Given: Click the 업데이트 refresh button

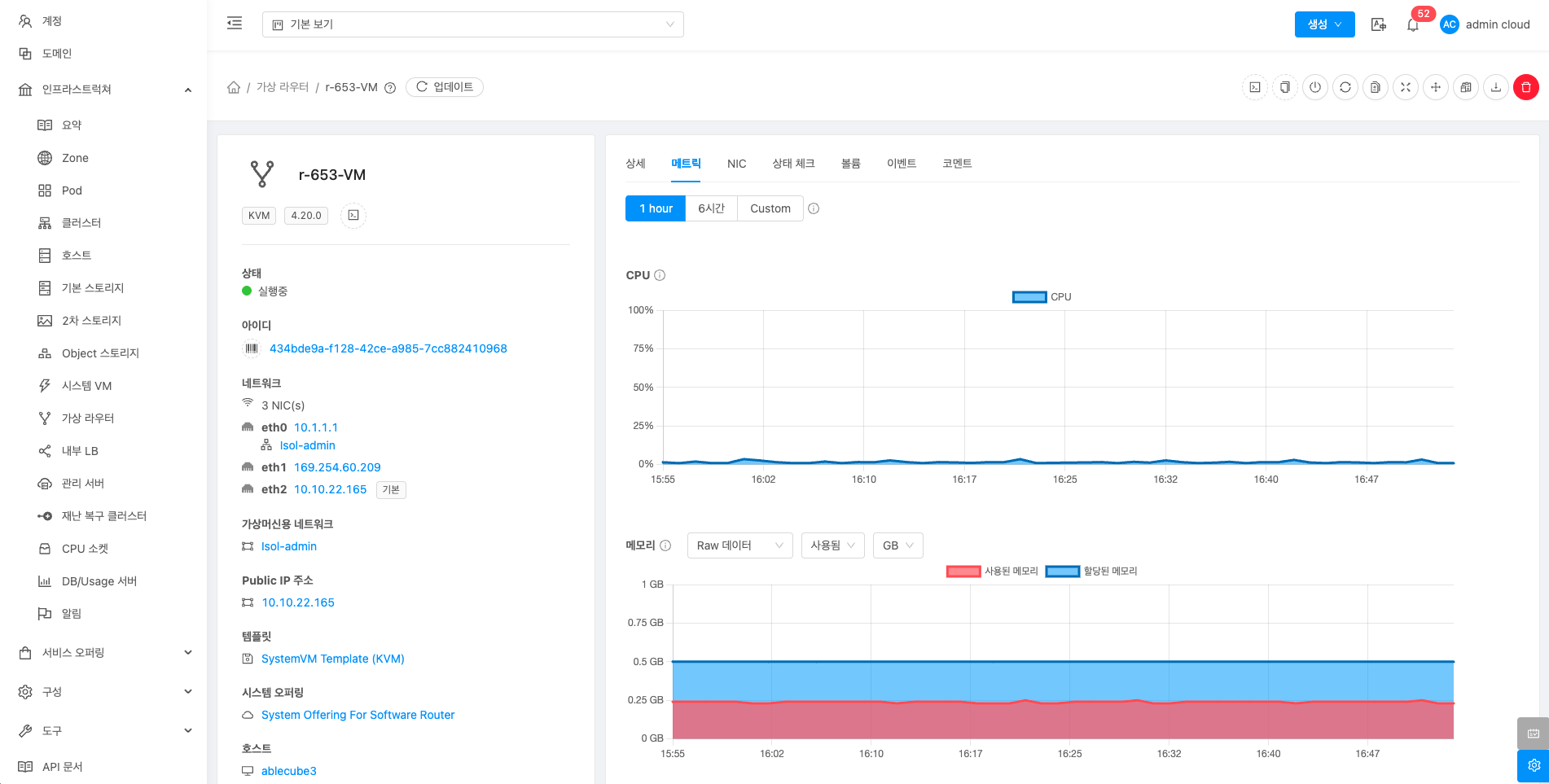Looking at the screenshot, I should (445, 87).
